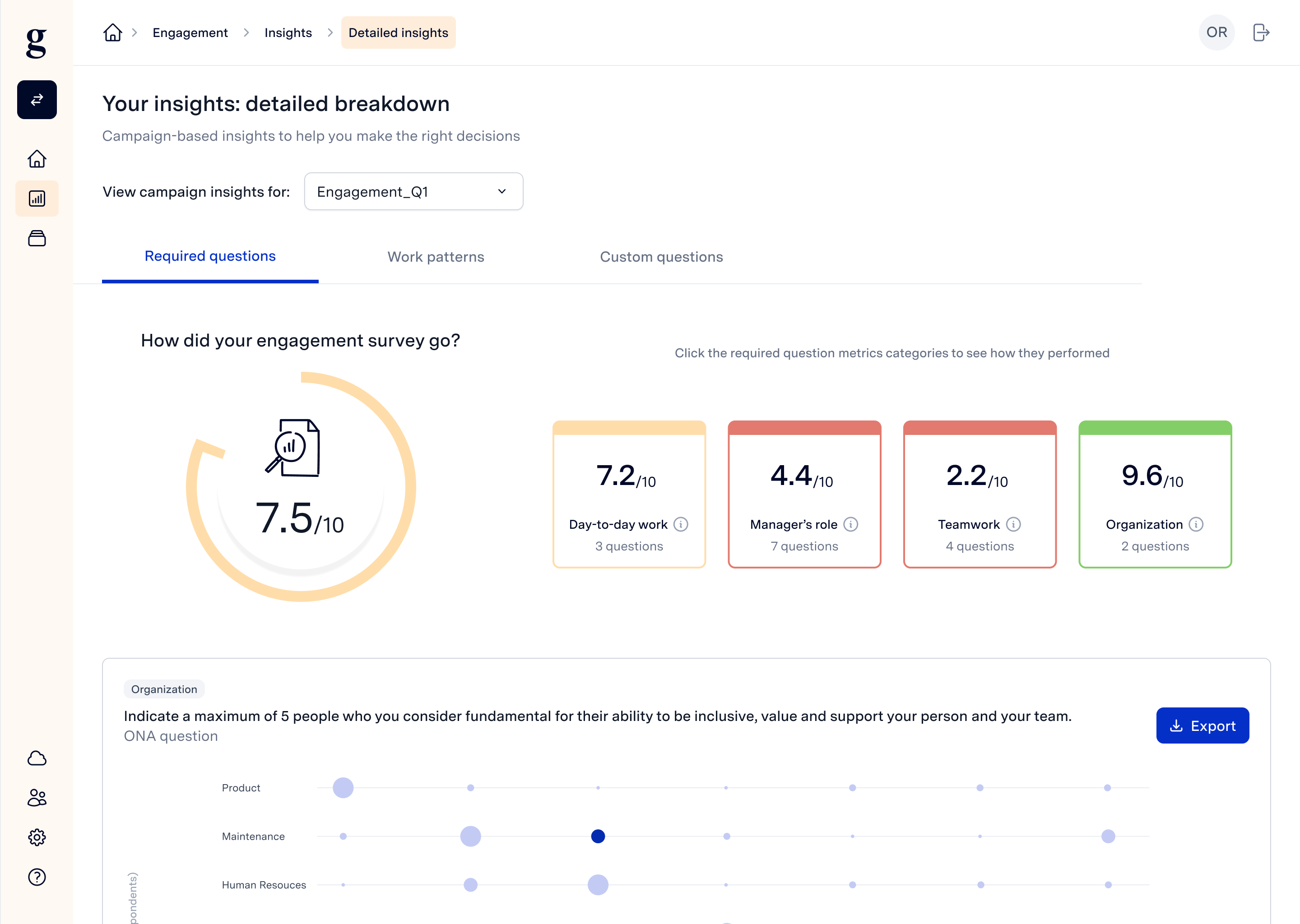This screenshot has height=924, width=1300.
Task: Click the OR profile avatar
Action: coord(1216,32)
